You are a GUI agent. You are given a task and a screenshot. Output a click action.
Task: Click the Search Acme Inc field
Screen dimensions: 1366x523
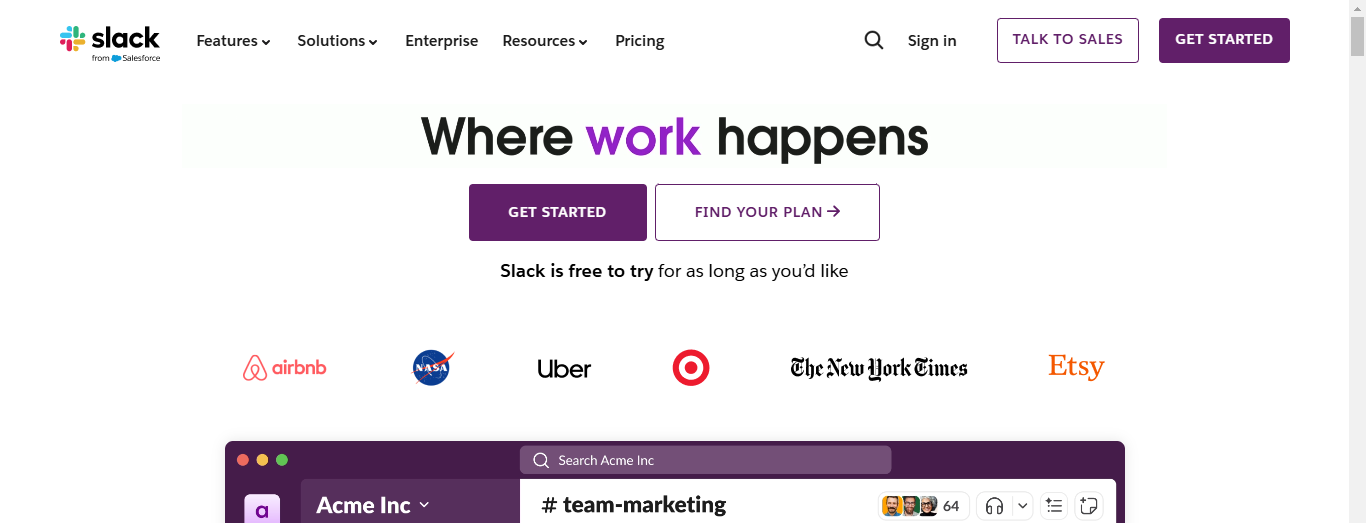pos(705,460)
